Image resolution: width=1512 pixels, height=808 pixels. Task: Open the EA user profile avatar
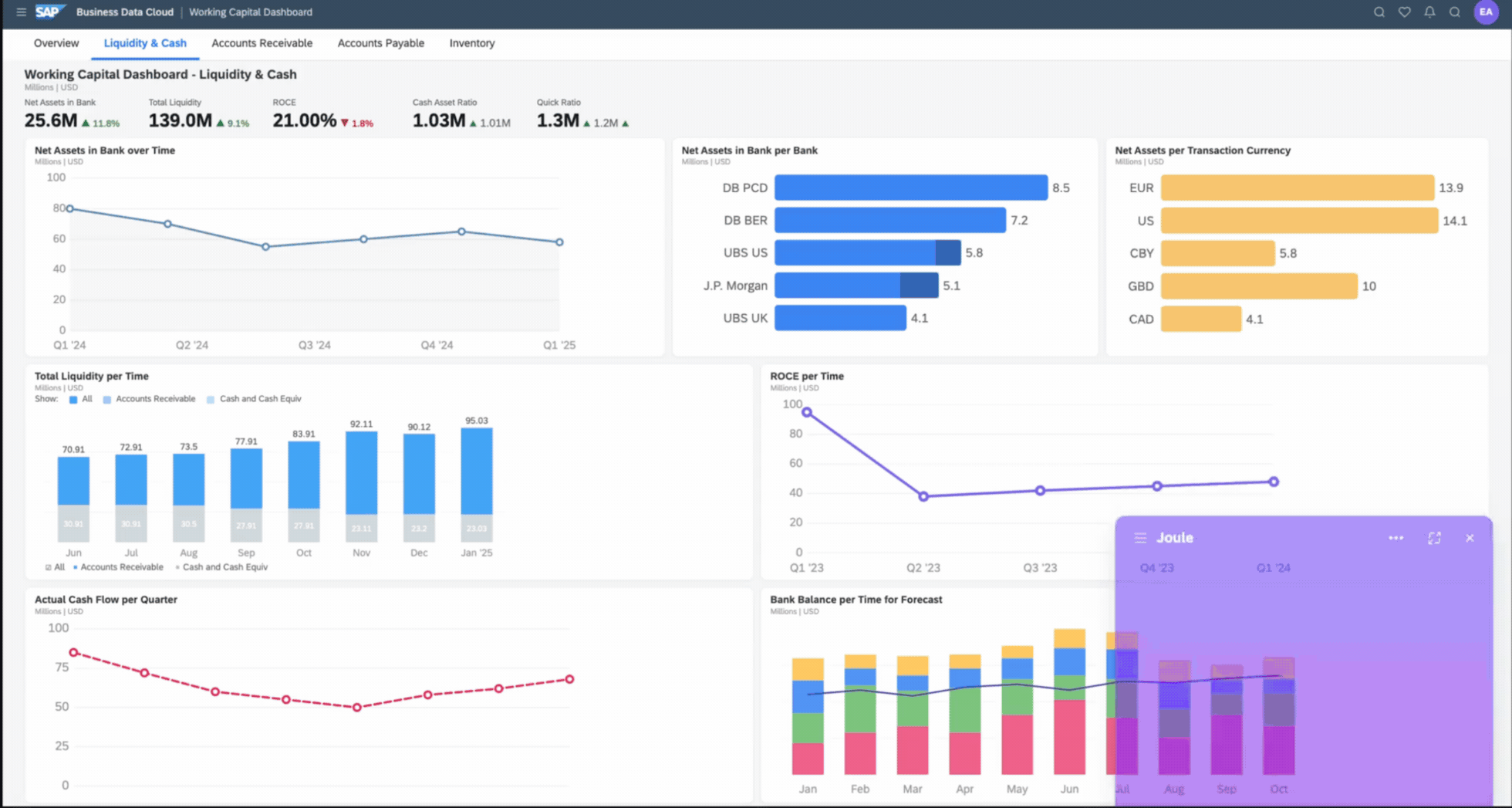click(x=1486, y=12)
